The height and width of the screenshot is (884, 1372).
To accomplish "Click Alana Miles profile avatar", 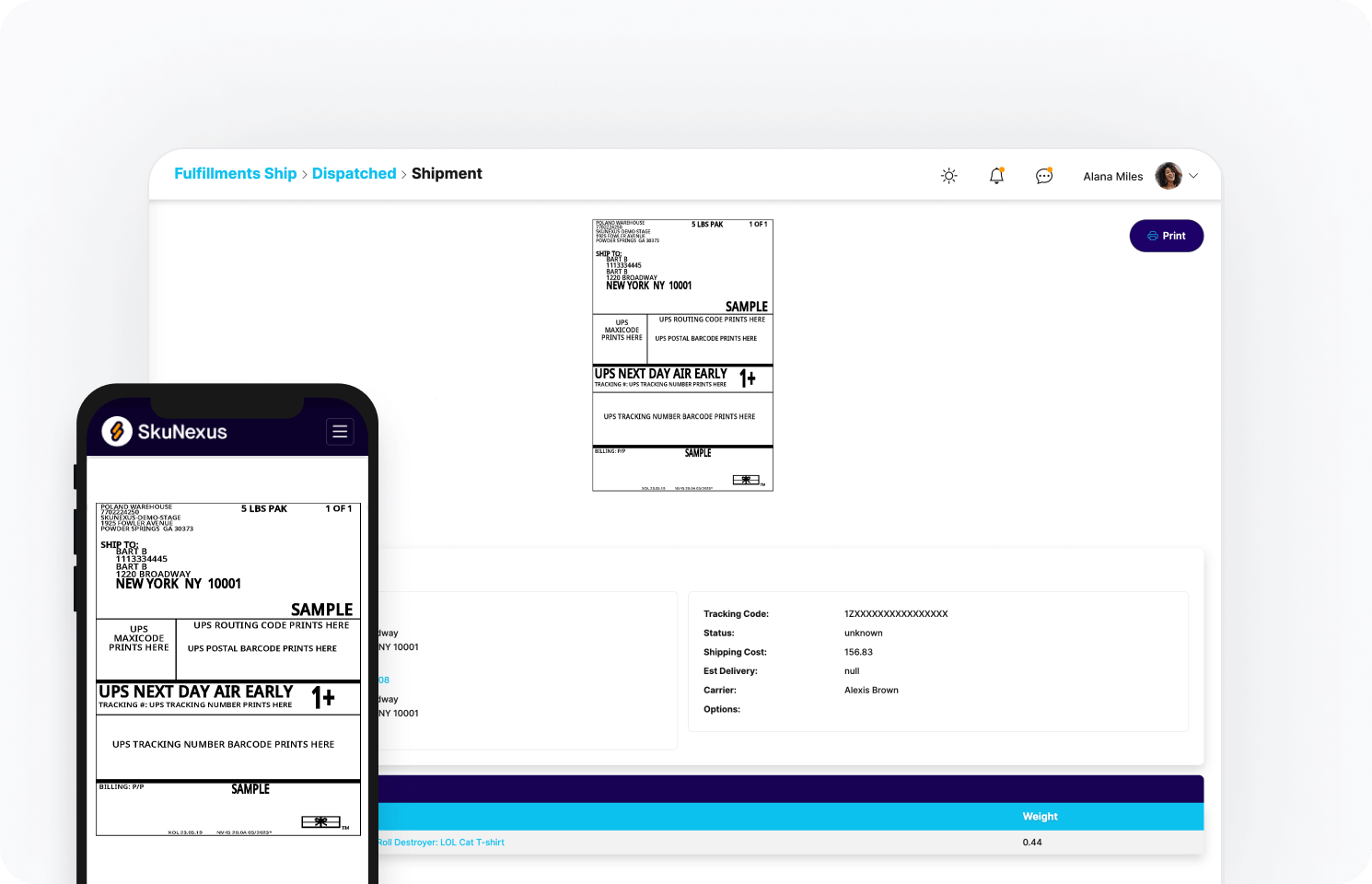I will 1169,176.
